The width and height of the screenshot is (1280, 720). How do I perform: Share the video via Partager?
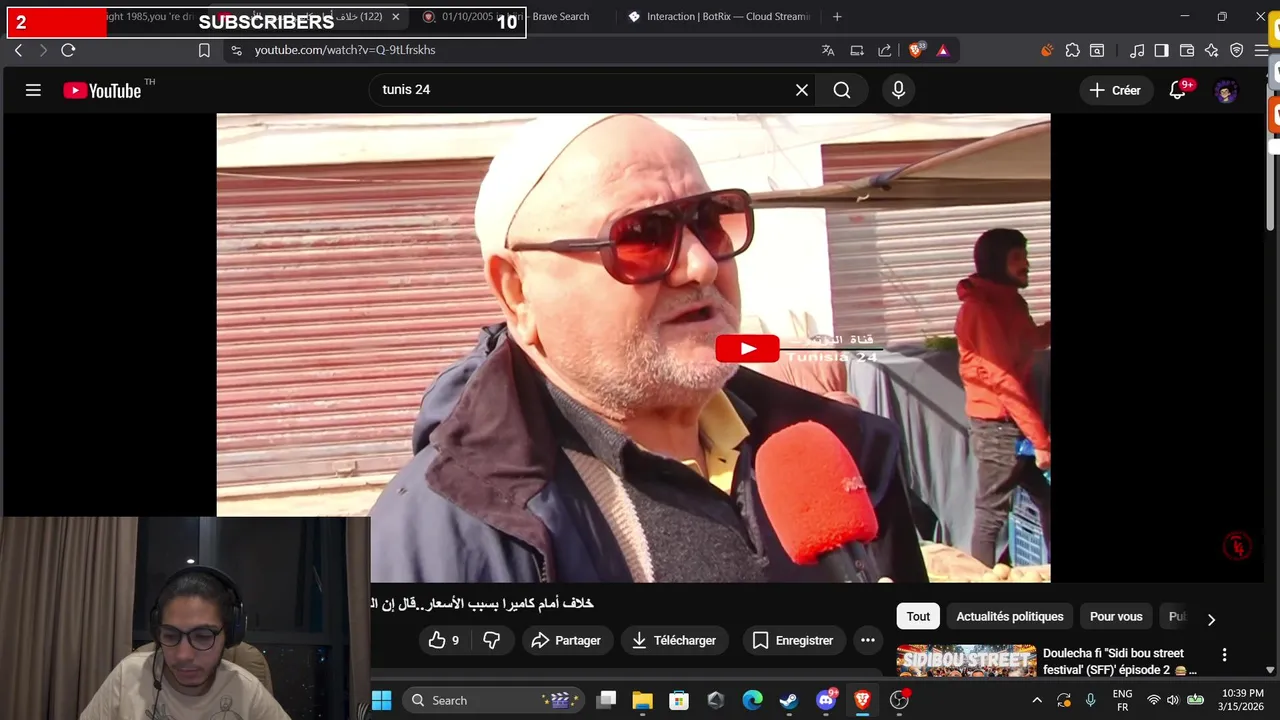[x=567, y=640]
